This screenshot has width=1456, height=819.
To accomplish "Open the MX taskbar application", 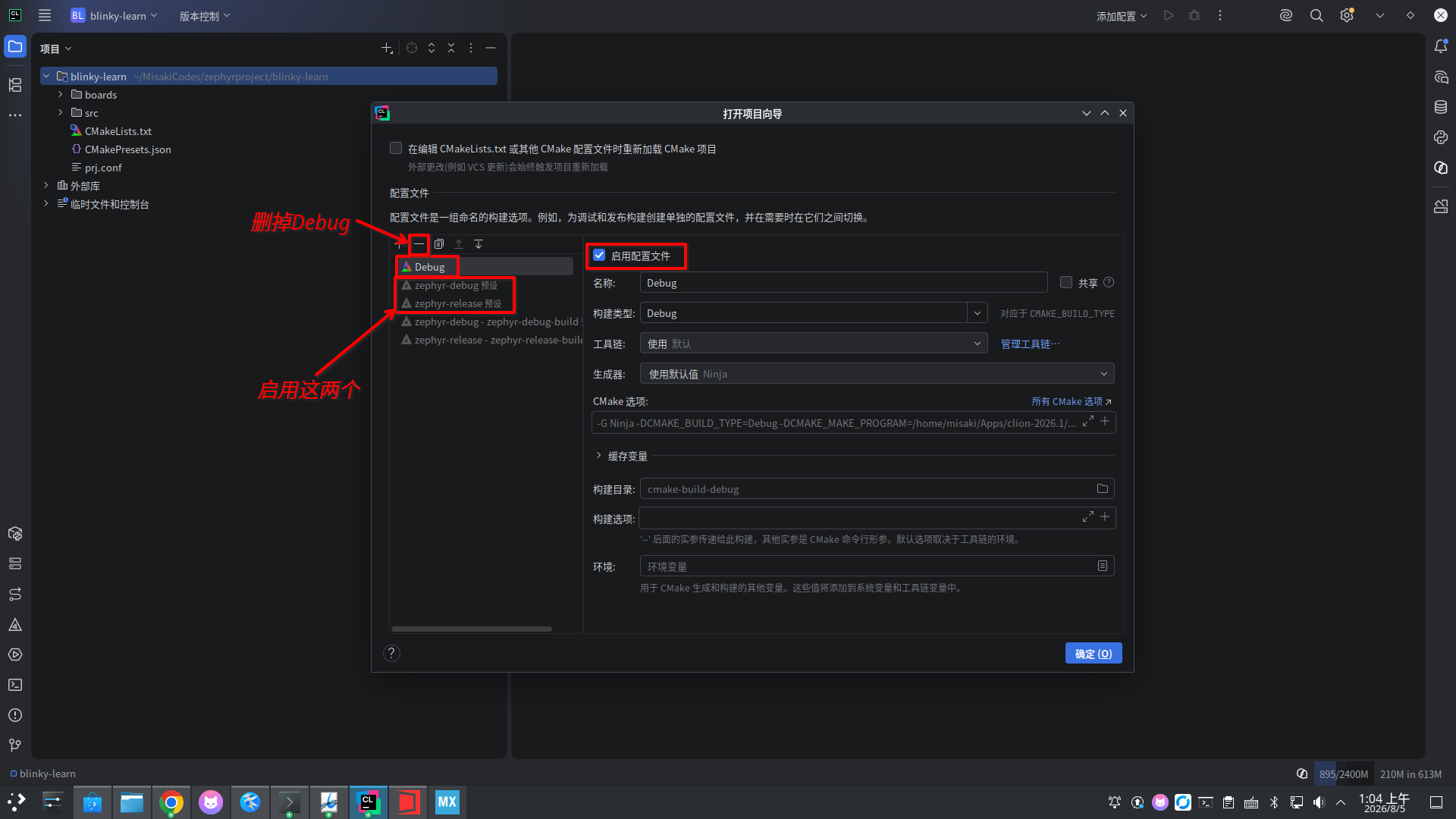I will (x=447, y=802).
